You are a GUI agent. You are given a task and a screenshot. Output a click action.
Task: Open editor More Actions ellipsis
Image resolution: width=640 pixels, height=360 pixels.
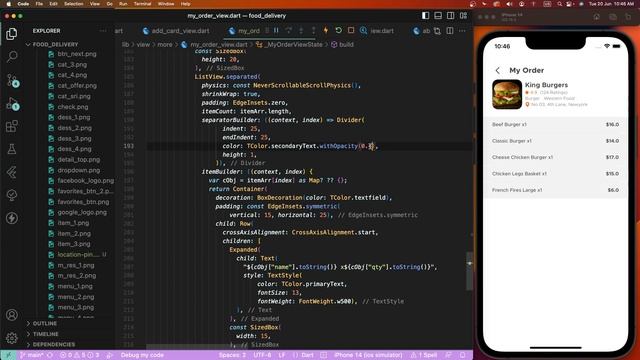pyautogui.click(x=462, y=31)
